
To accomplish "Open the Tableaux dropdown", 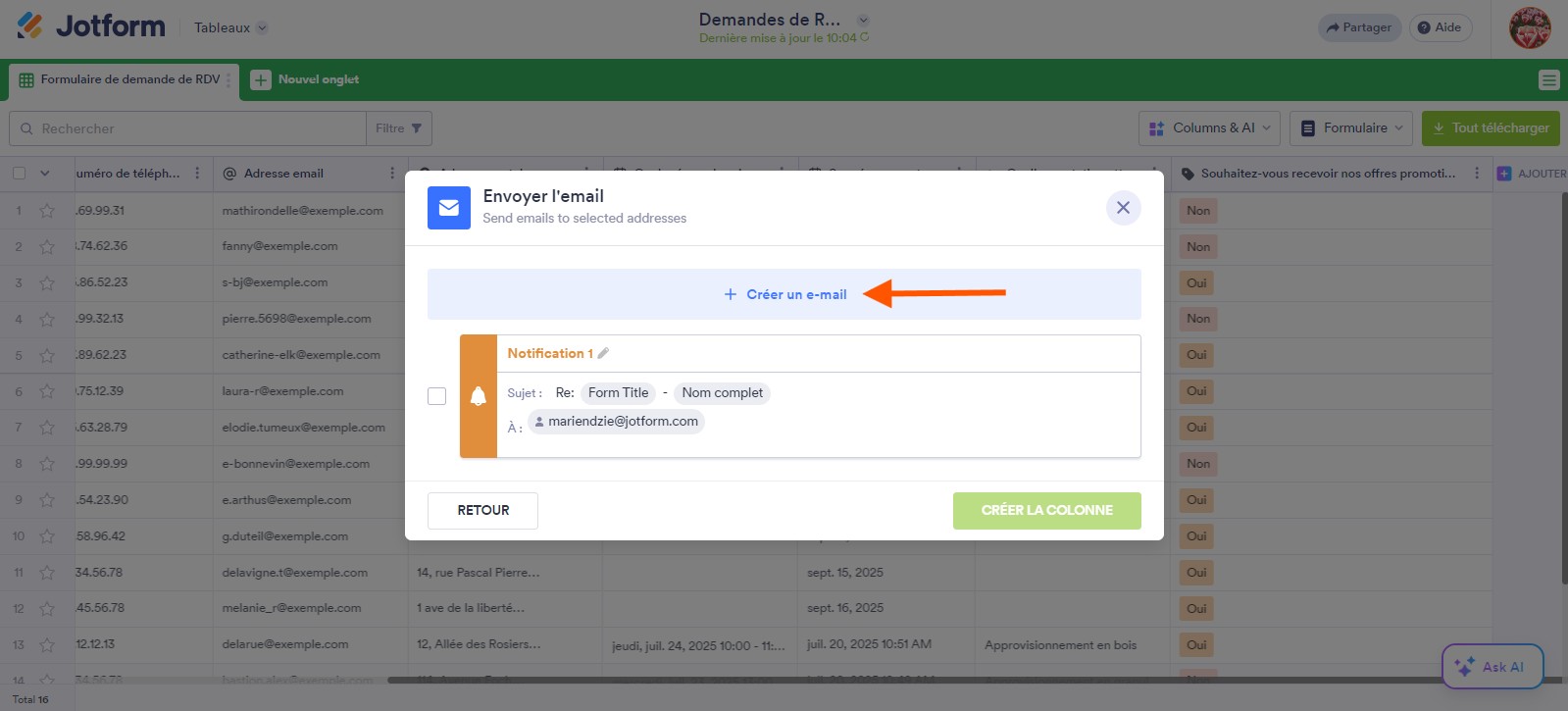I will [230, 27].
